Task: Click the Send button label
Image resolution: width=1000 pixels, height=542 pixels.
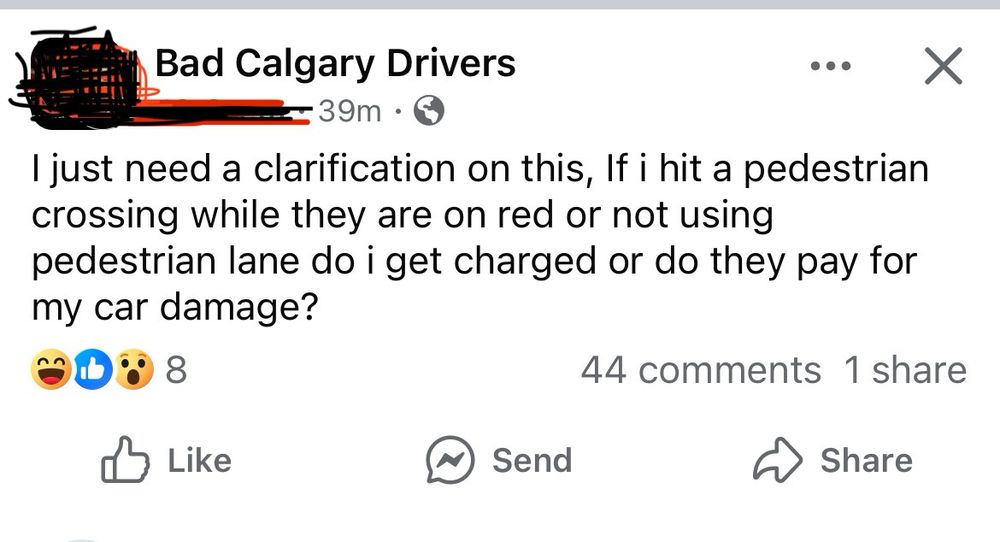Action: (x=532, y=460)
